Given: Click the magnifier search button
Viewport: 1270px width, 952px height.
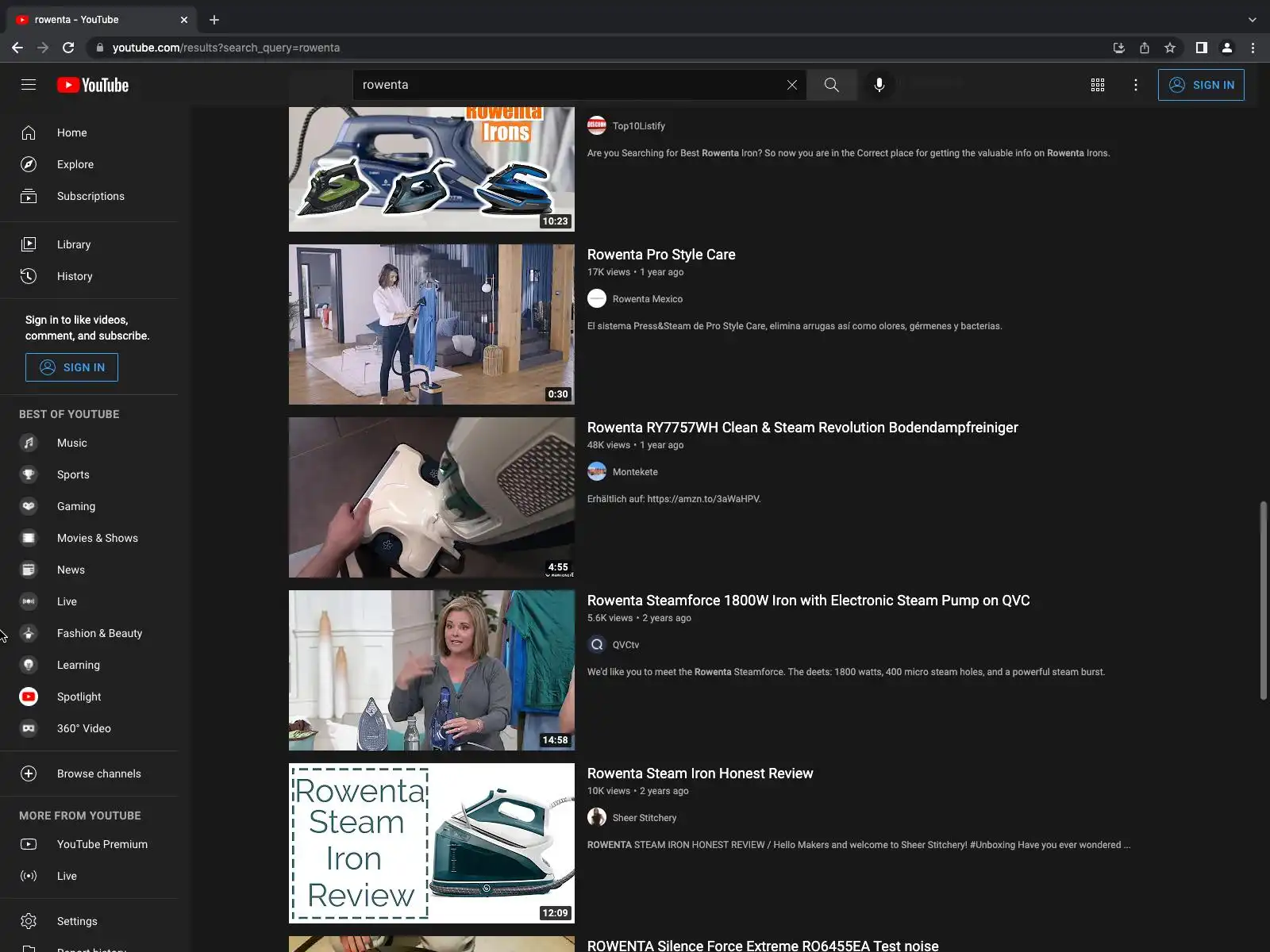Looking at the screenshot, I should 831,85.
